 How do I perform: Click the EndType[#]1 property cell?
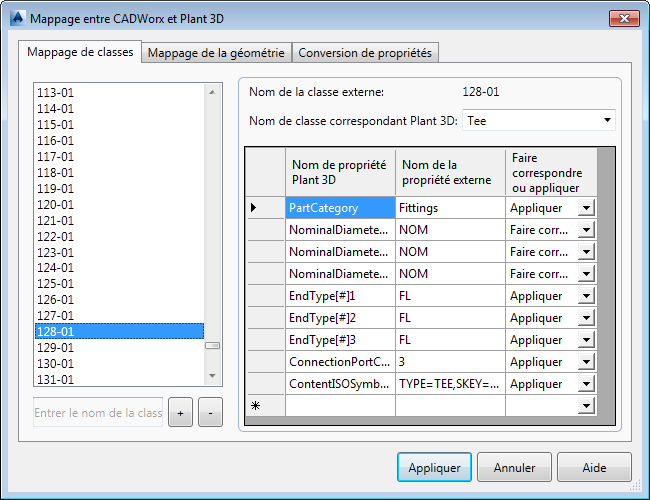[x=340, y=296]
